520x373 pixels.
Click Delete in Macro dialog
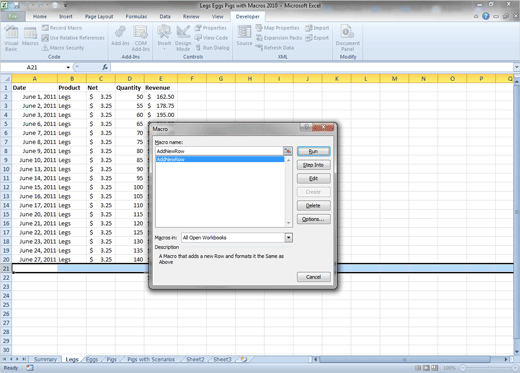coord(313,206)
